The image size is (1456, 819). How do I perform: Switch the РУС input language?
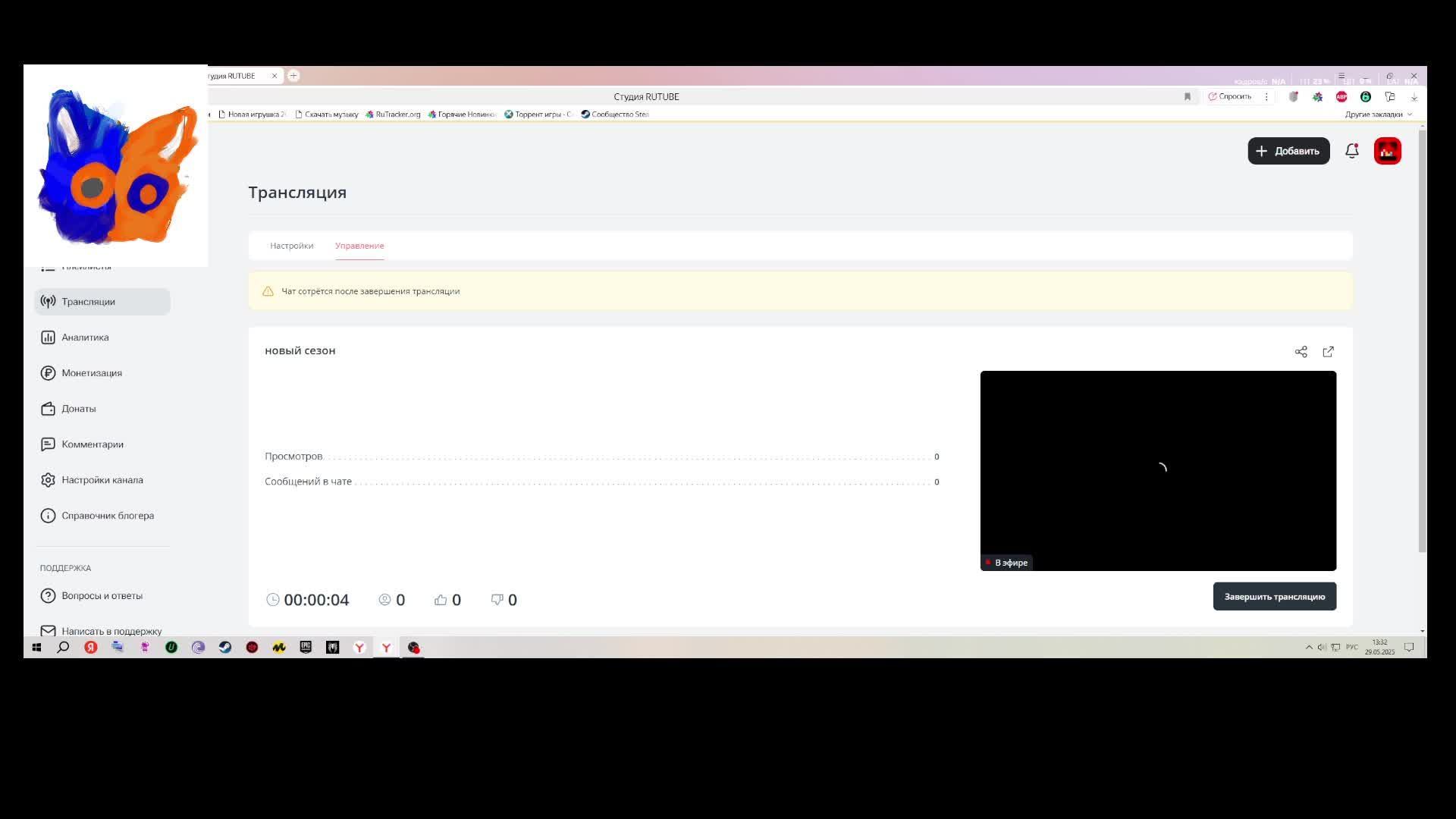(x=1352, y=648)
